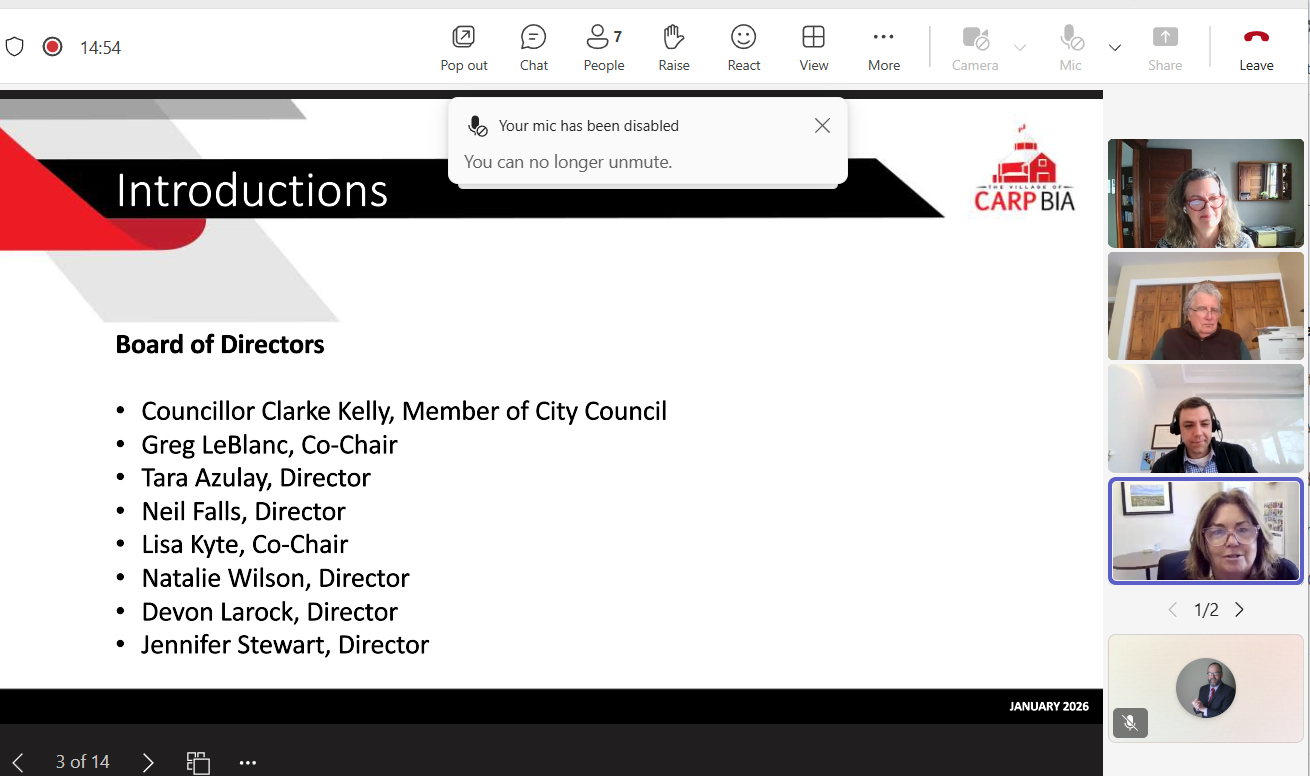Open the More actions menu
Screen dimensions: 1310x776
883,48
